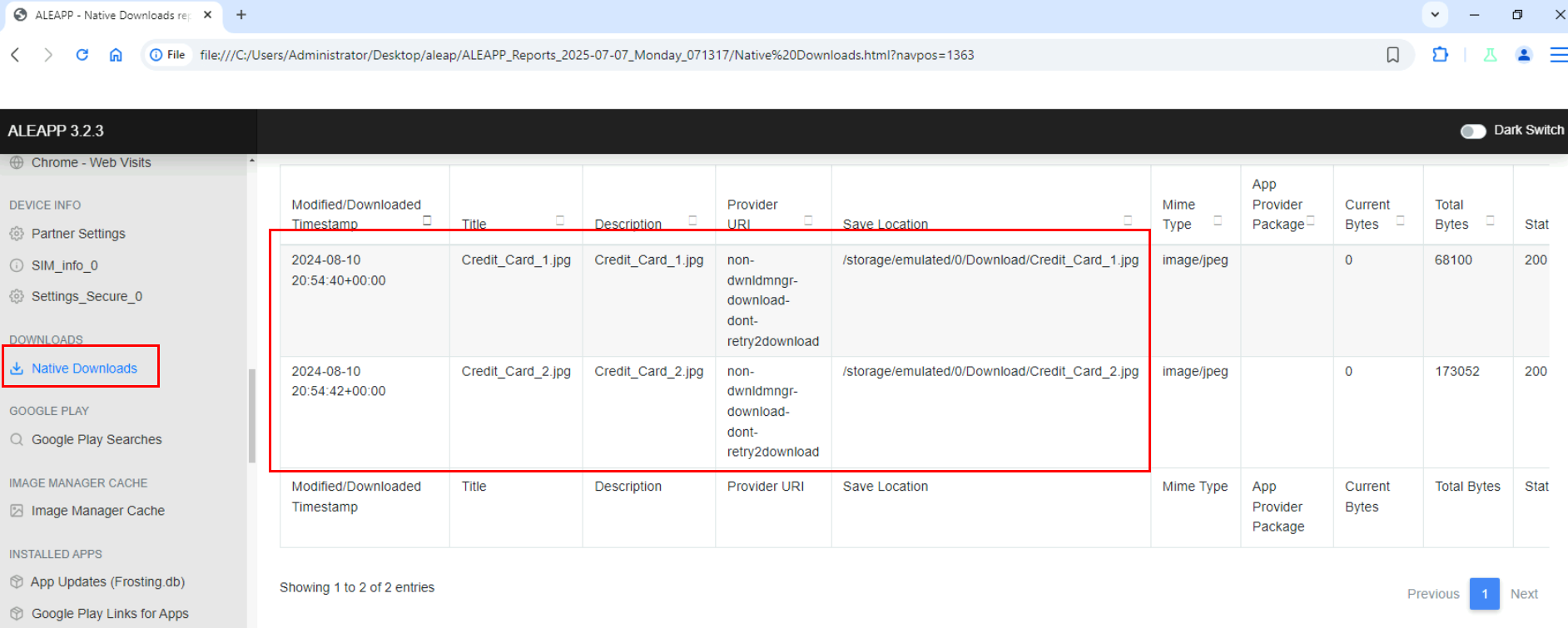This screenshot has width=1568, height=628.
Task: Click the browser reload page icon
Action: (82, 55)
